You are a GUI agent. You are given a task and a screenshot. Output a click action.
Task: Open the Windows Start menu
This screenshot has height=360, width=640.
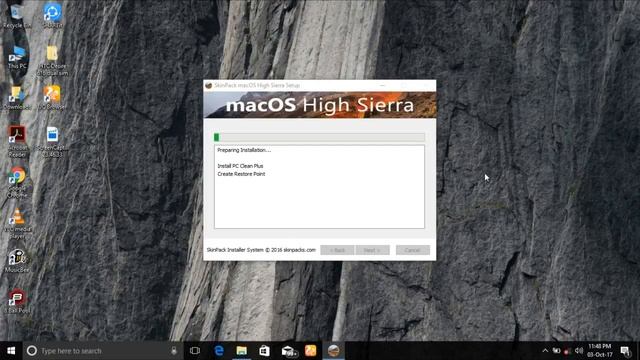click(x=11, y=351)
